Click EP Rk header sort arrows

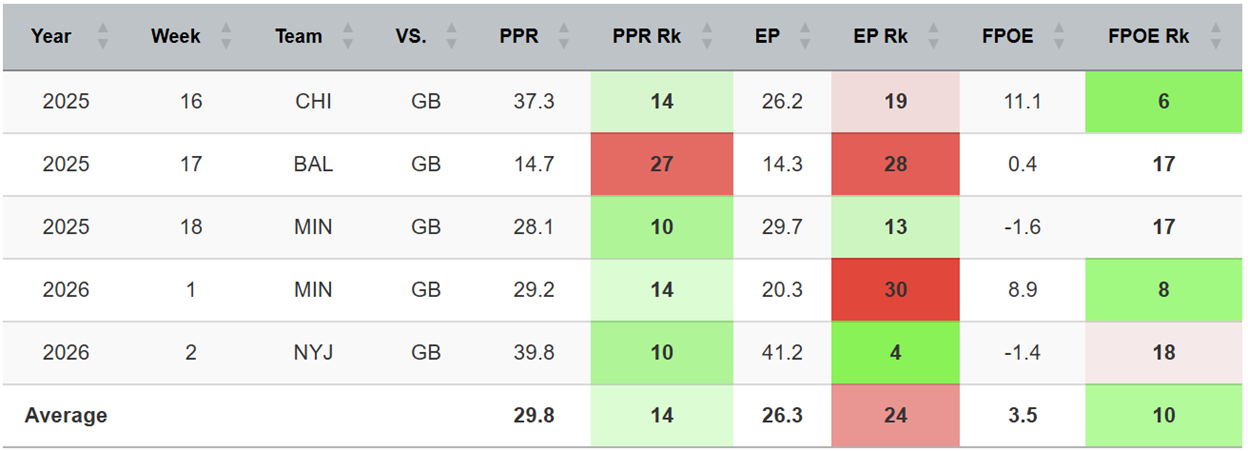[x=933, y=37]
